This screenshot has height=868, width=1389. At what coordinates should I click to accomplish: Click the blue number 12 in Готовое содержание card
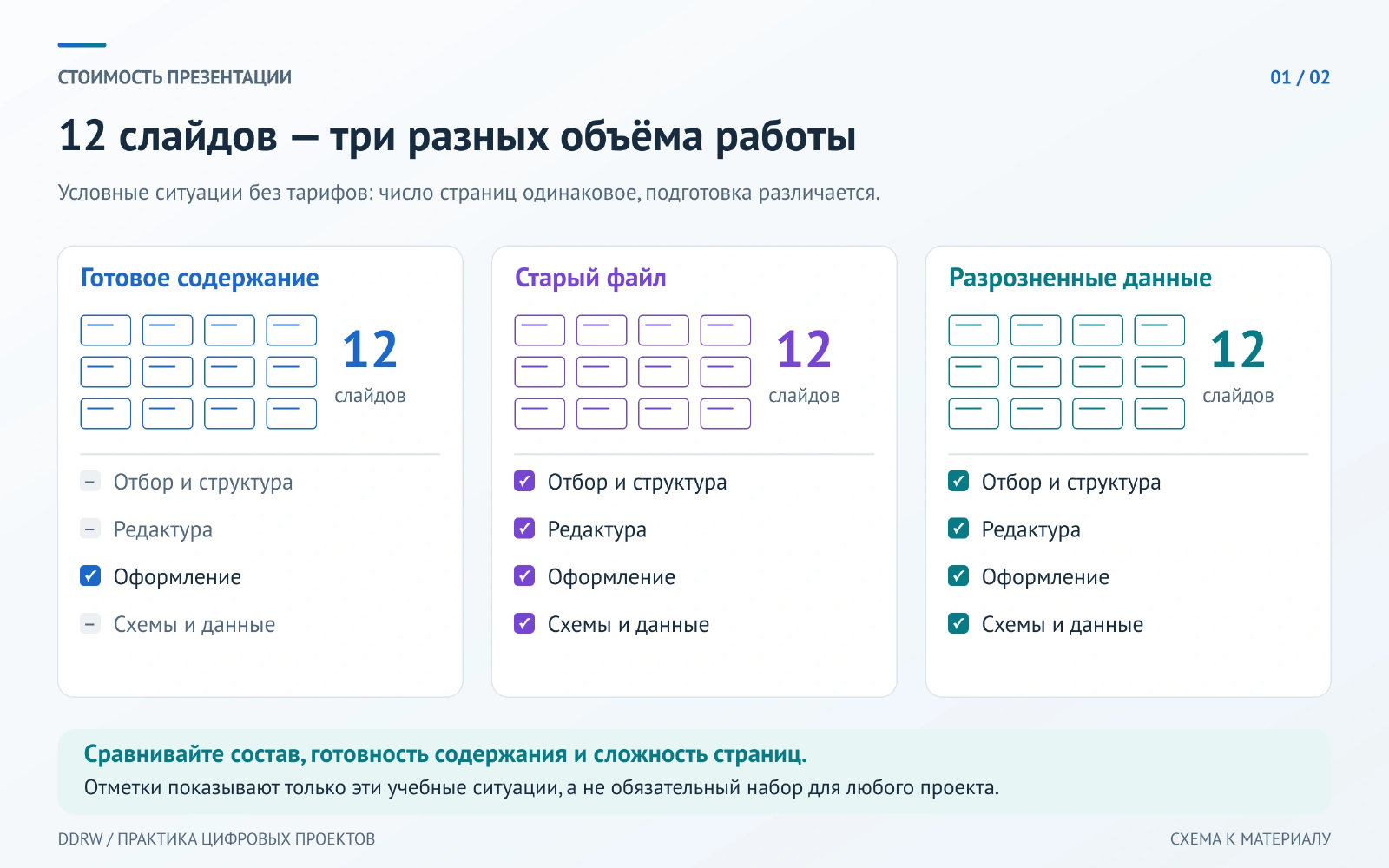tap(370, 350)
